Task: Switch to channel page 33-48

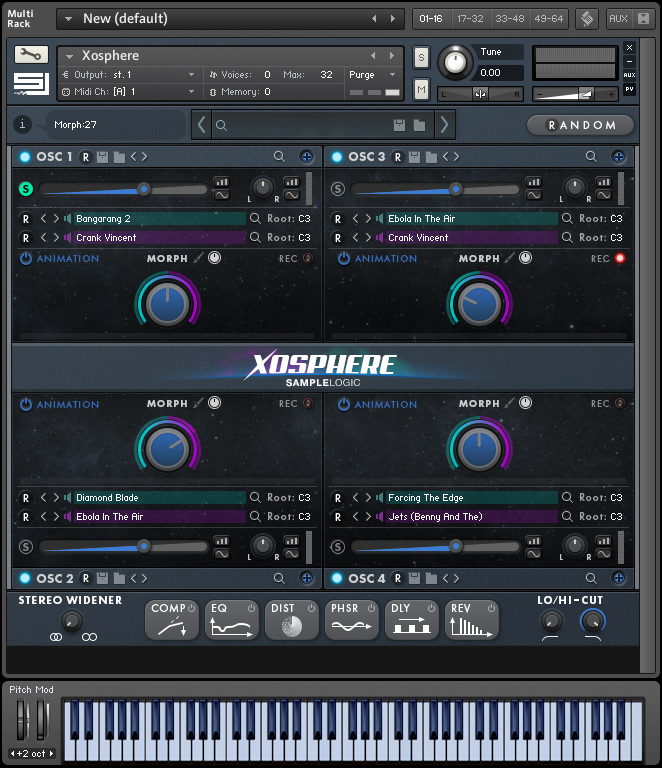Action: click(509, 19)
